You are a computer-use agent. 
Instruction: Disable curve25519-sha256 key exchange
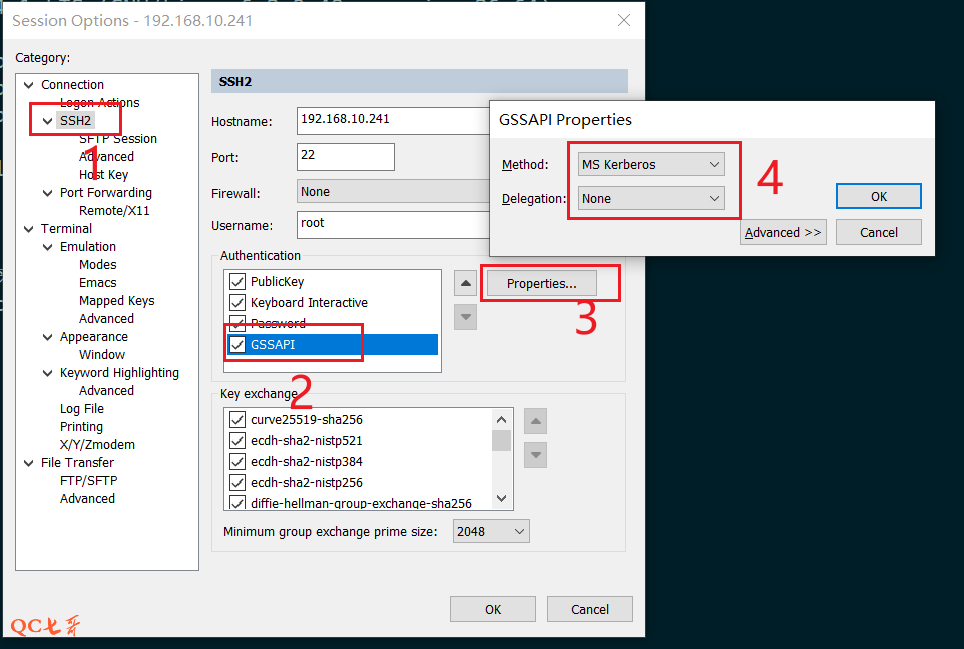[238, 420]
